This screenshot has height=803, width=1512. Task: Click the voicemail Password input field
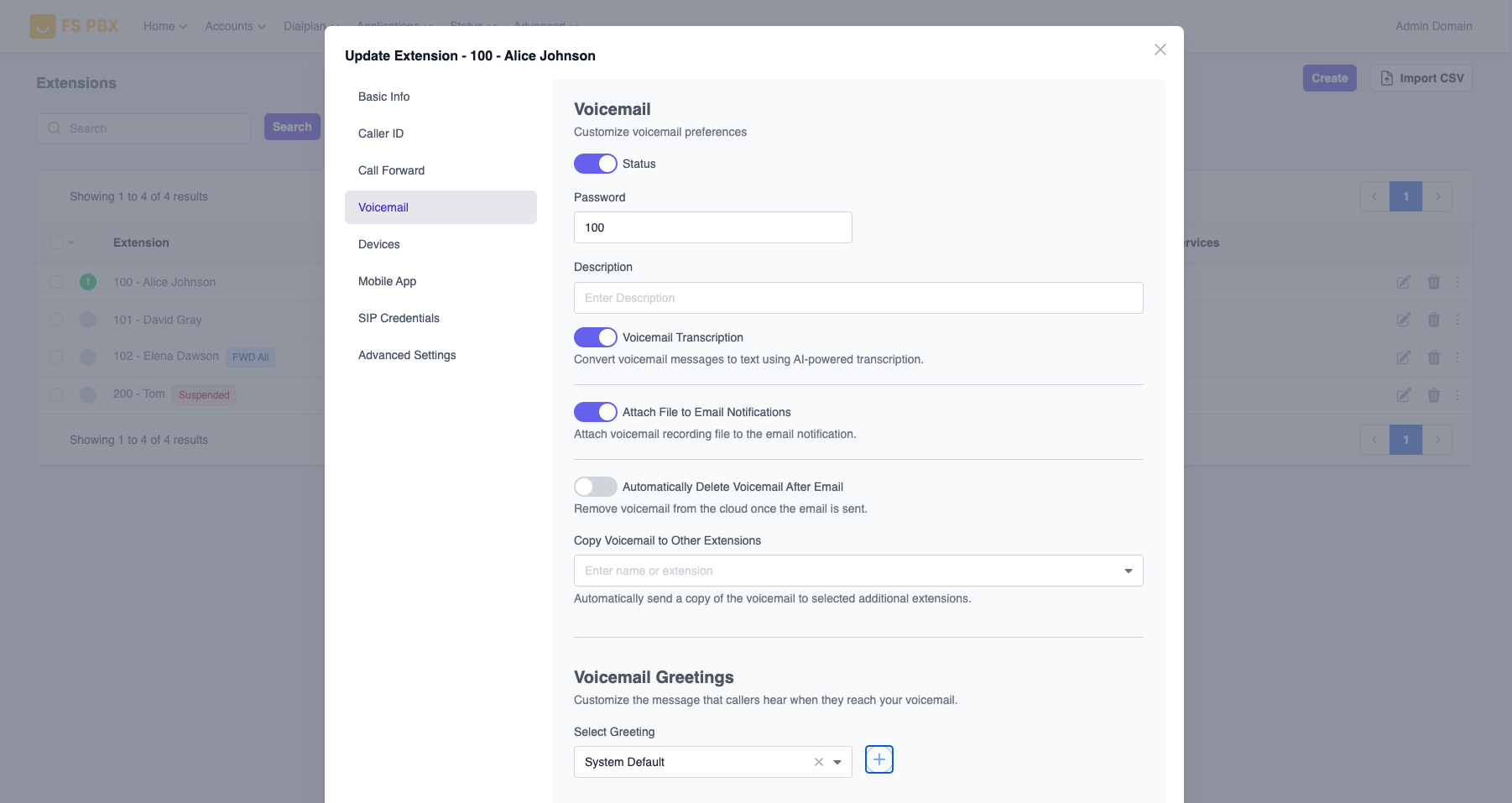click(x=712, y=227)
